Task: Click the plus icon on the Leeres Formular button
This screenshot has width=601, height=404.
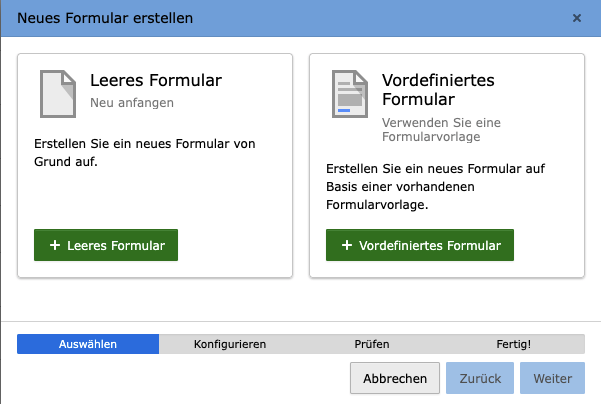Action: pyautogui.click(x=54, y=245)
